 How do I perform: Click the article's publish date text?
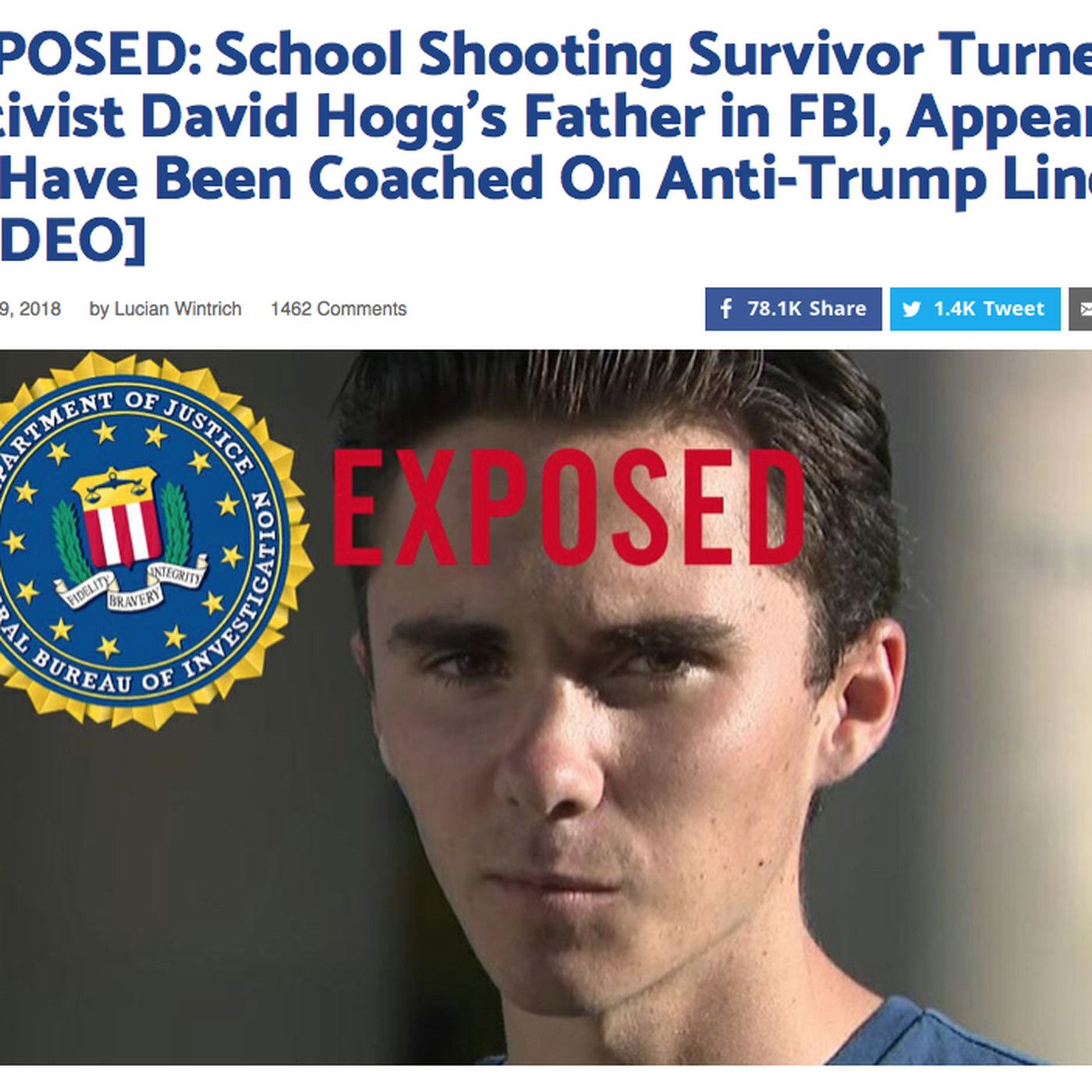[30, 309]
